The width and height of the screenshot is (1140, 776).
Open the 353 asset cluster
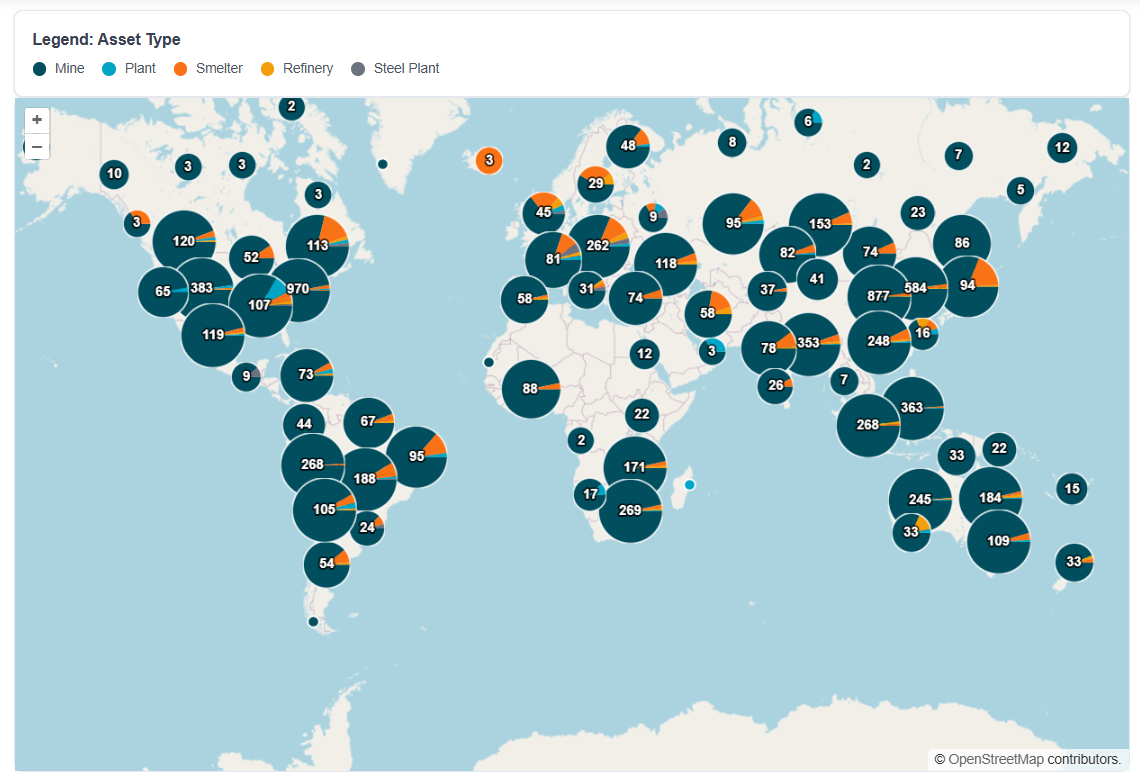coord(808,343)
